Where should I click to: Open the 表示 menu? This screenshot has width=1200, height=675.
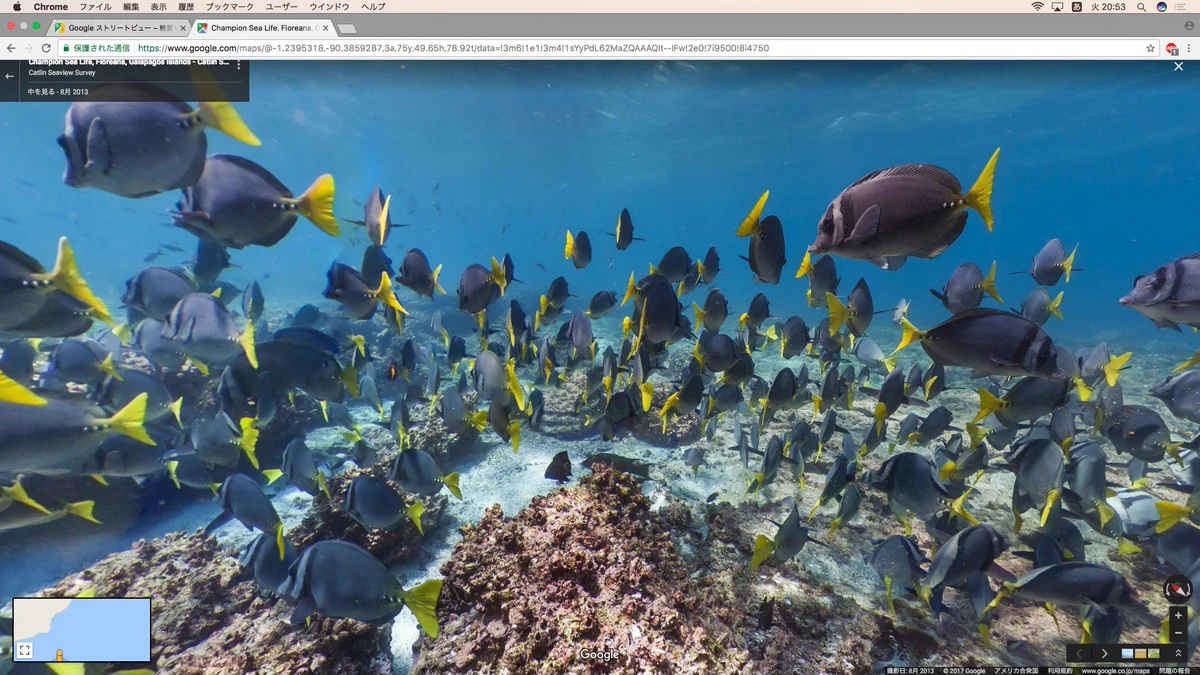(159, 7)
